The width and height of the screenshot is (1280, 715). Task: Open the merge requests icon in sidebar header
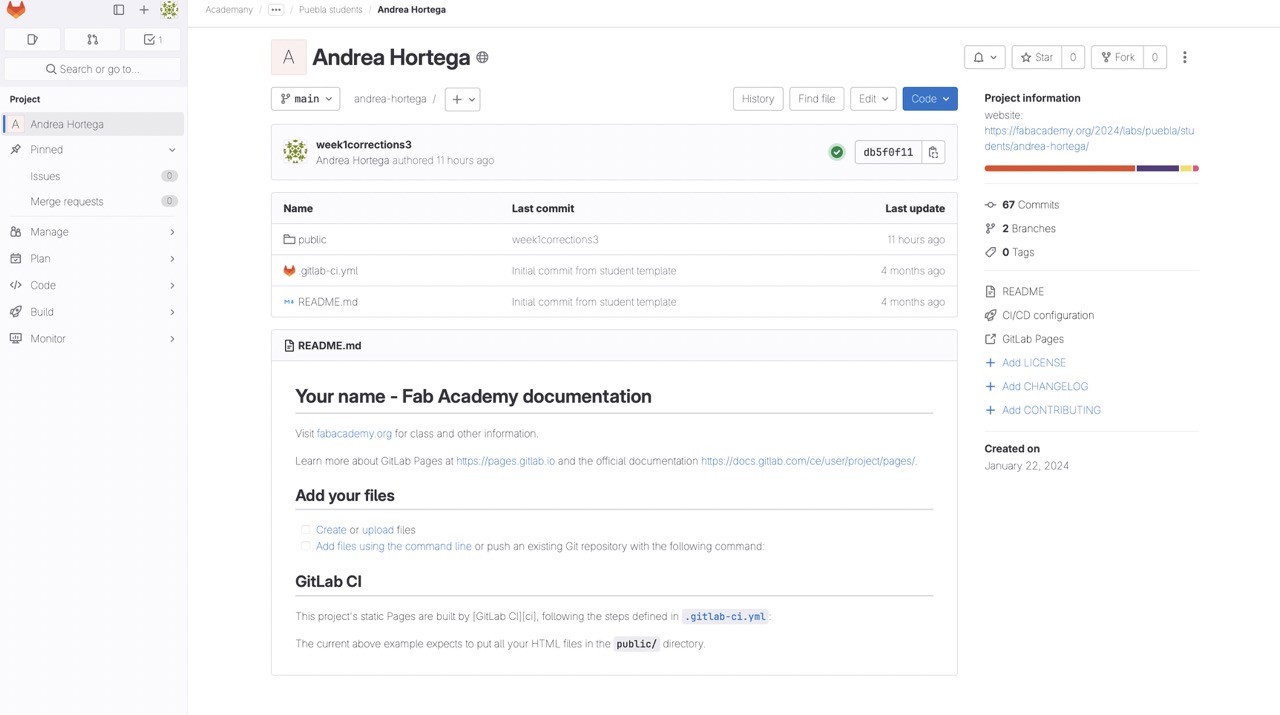point(93,40)
